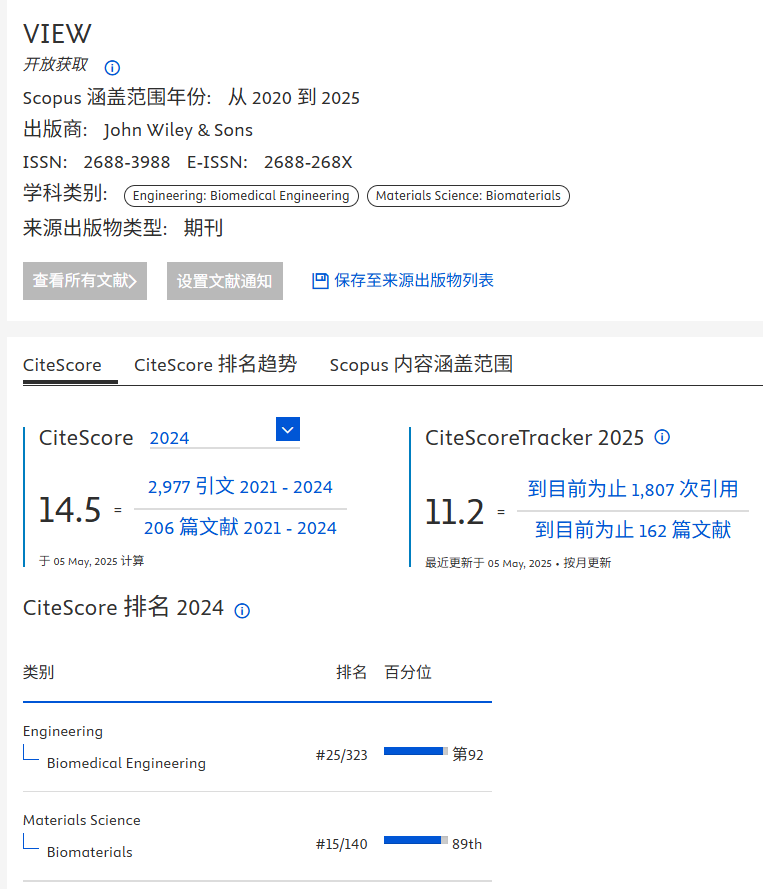Open the CiteScore year dropdown arrow
The image size is (763, 889).
(288, 430)
